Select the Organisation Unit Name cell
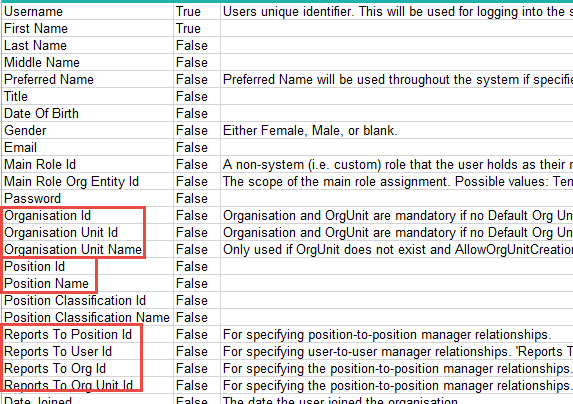Screen dimensions: 573x404 coord(88,249)
